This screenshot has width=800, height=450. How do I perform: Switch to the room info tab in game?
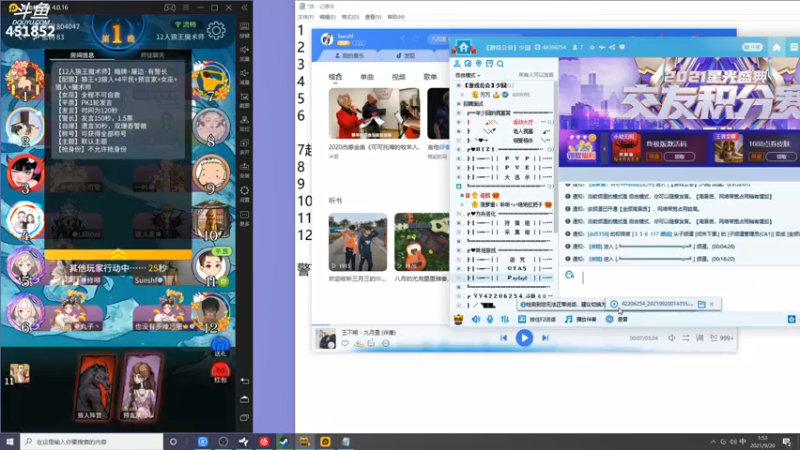click(x=82, y=55)
